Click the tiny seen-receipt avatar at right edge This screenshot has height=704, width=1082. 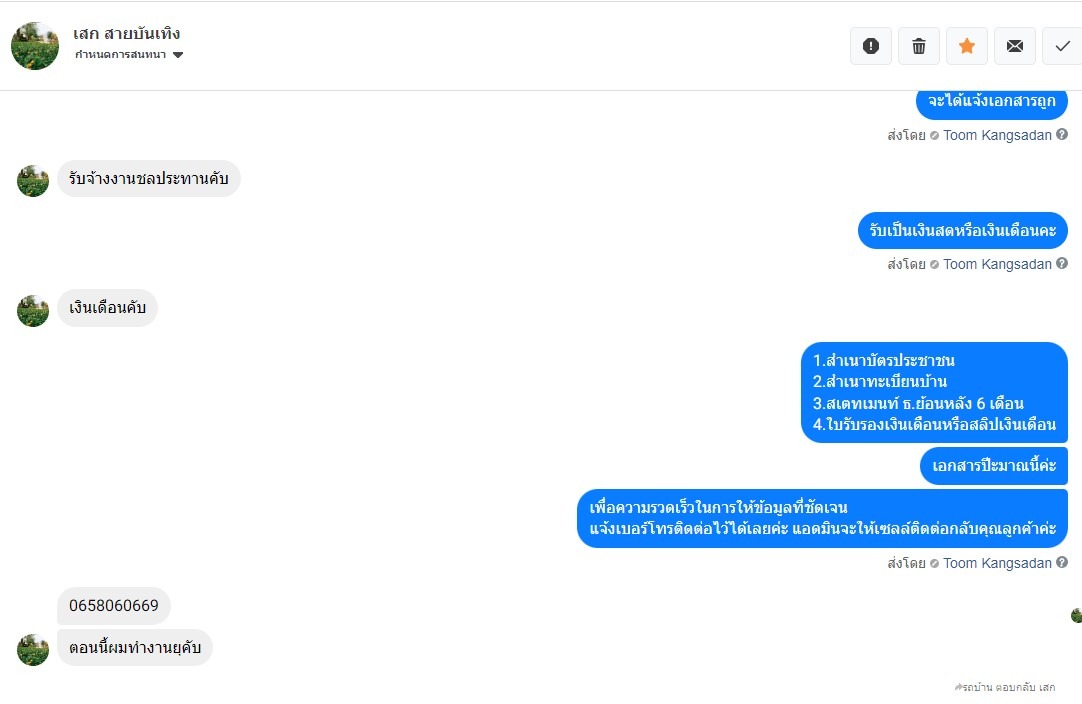click(x=1076, y=616)
